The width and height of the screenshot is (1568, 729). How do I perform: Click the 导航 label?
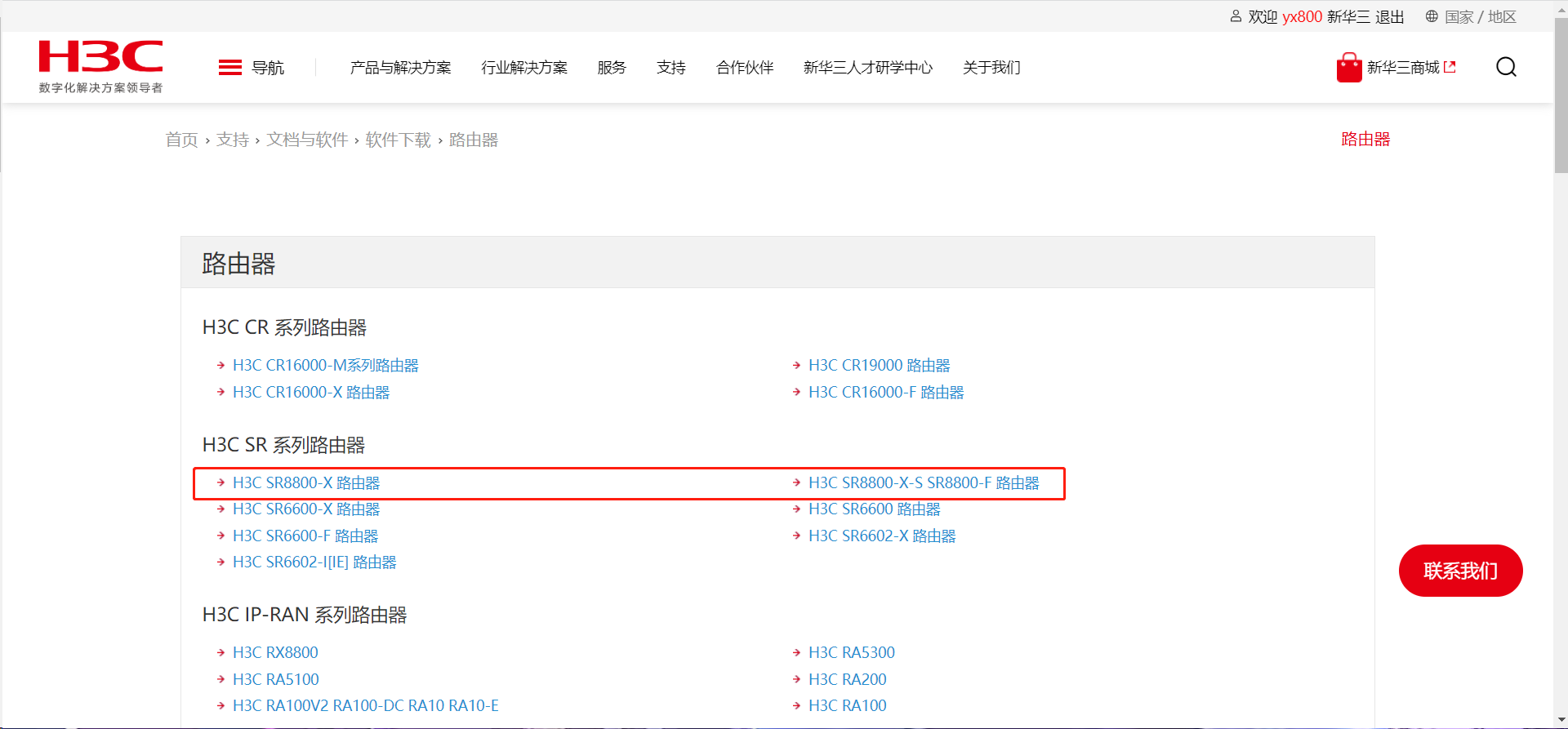268,68
